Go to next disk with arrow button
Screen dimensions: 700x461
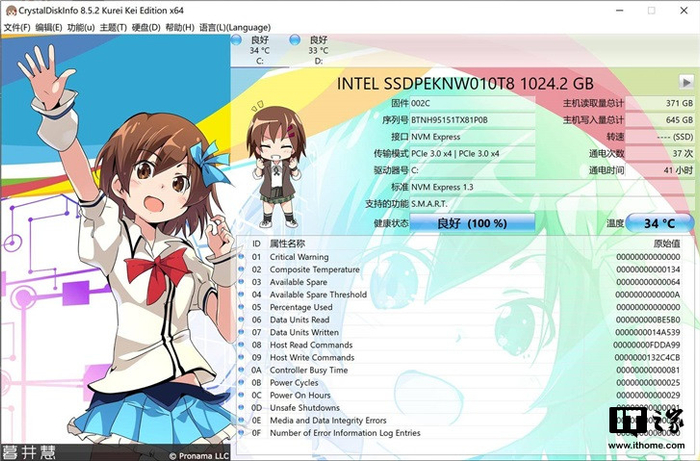click(x=686, y=82)
